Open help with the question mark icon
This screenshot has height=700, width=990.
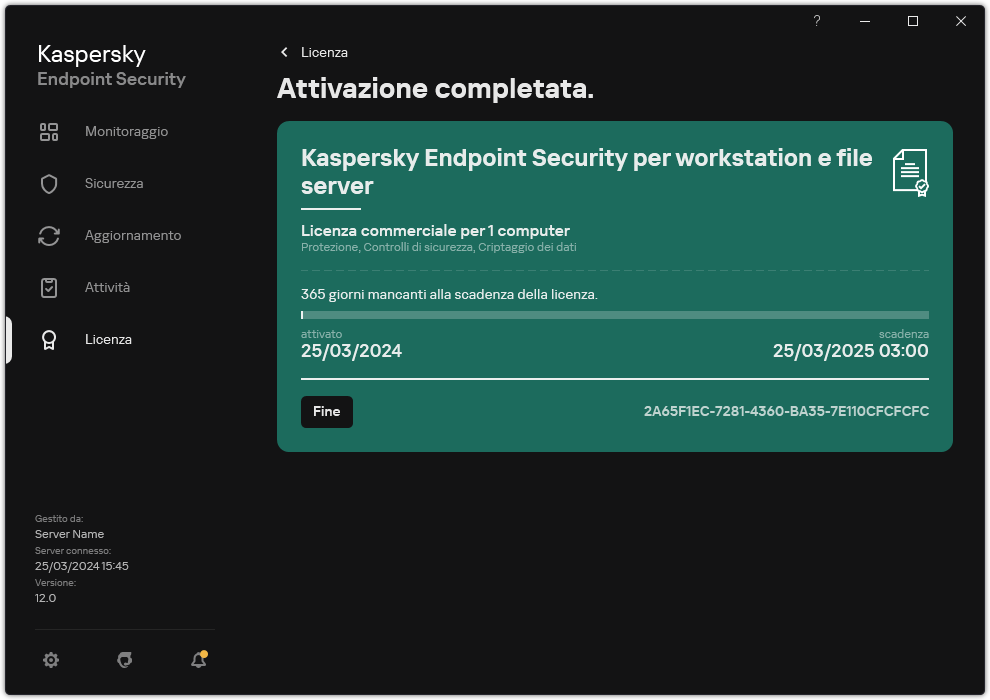click(816, 21)
